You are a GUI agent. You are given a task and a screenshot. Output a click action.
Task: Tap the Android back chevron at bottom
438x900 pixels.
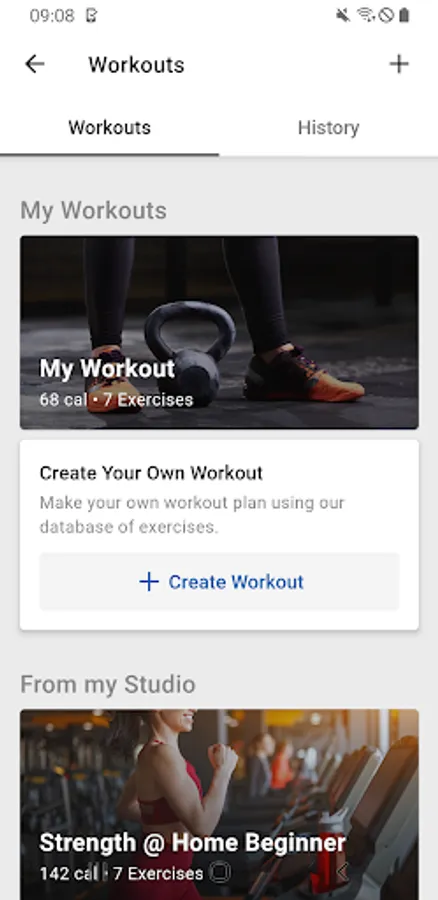click(x=342, y=872)
